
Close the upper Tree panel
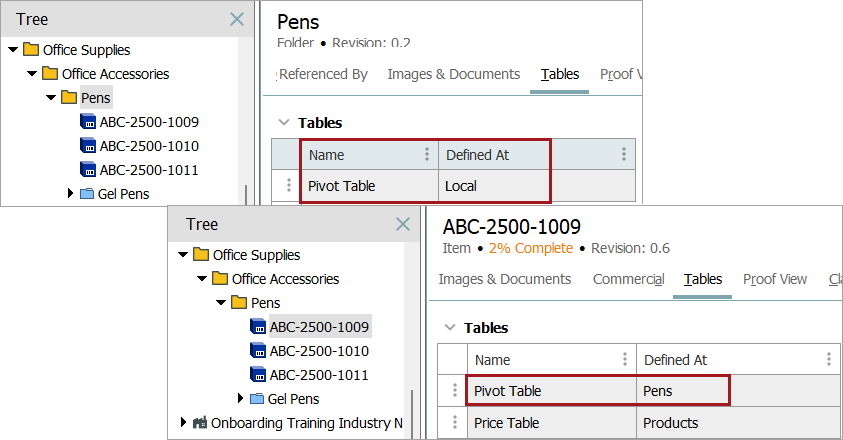pyautogui.click(x=237, y=19)
